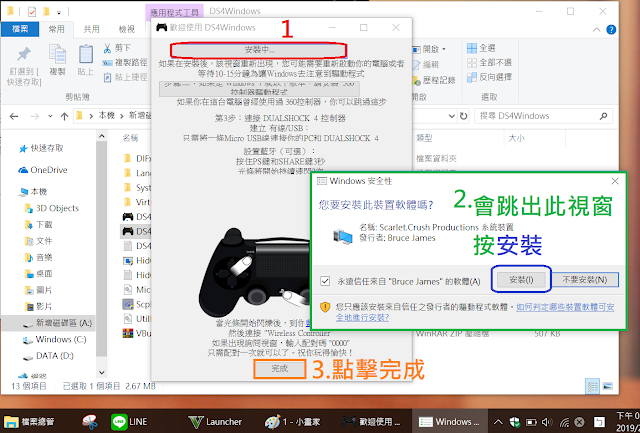Viewport: 640px width, 433px height.
Task: Click the 360 controller driver install button
Action: coord(259,89)
